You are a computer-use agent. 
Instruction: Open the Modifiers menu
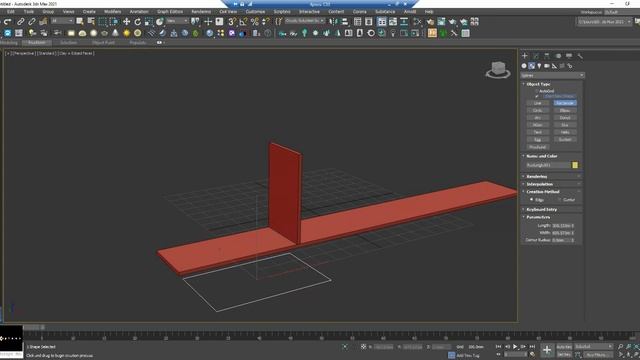pyautogui.click(x=112, y=12)
